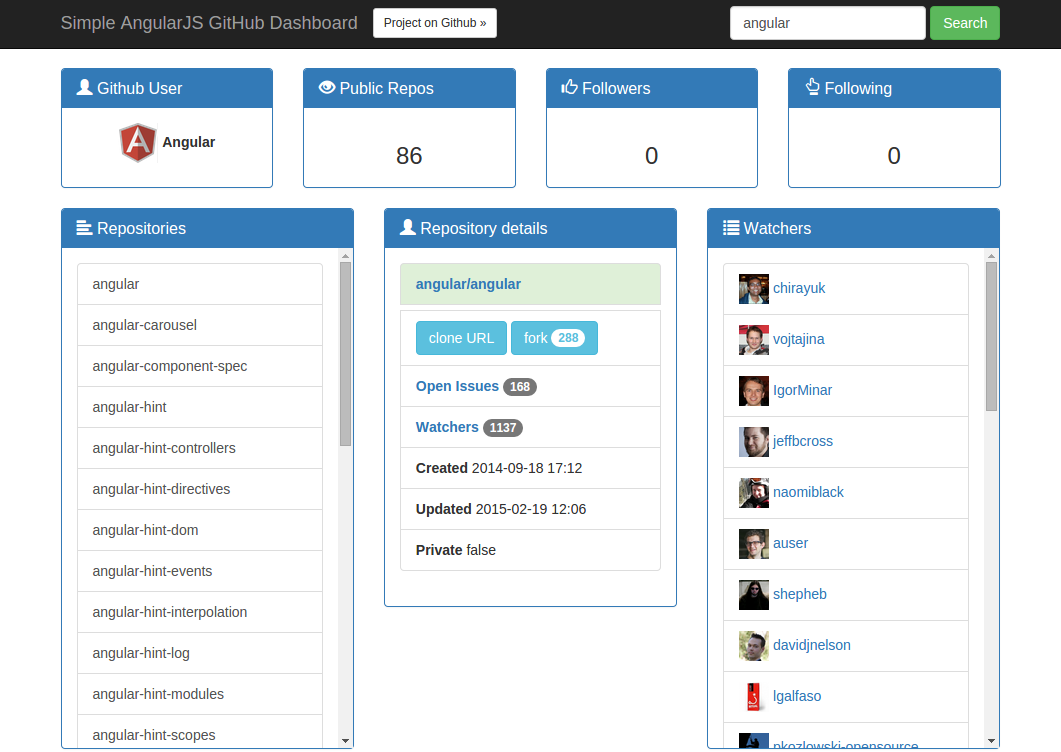Screen dimensions: 1061x752
Task: Open Project on Github link
Action: pos(435,23)
